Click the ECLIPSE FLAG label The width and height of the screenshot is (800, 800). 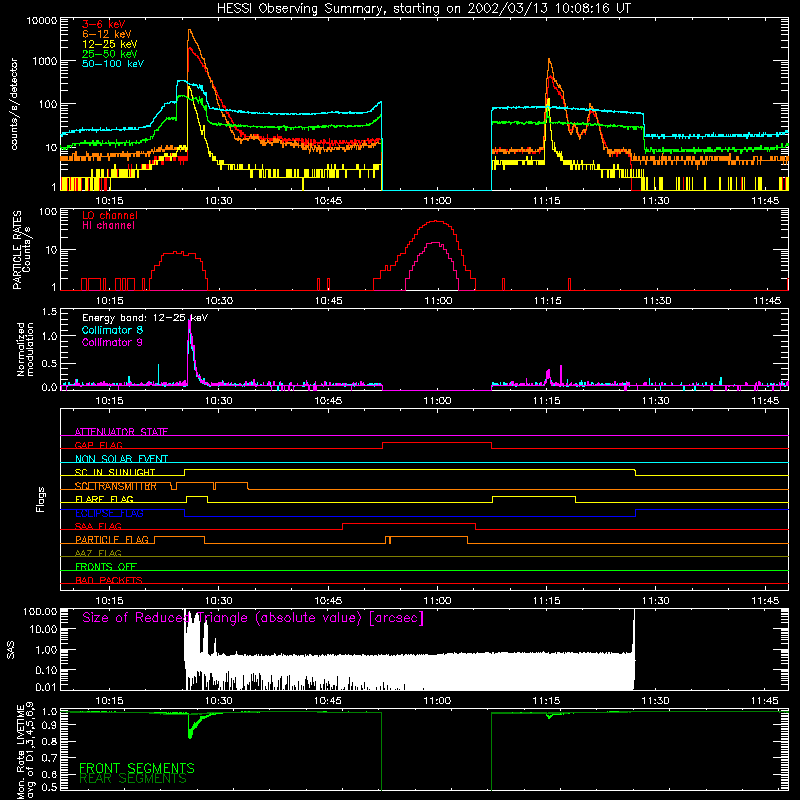pos(109,513)
